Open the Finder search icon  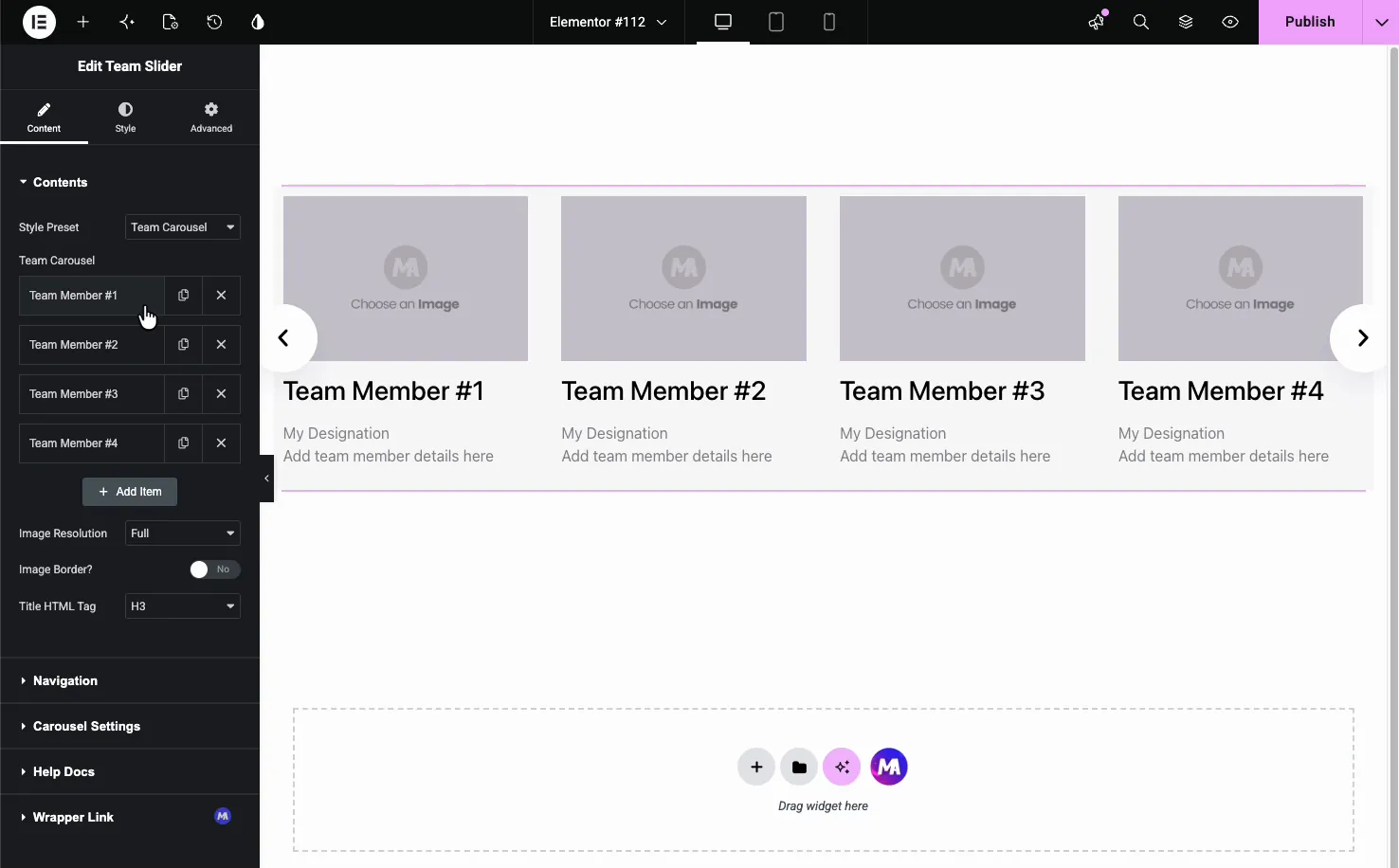coord(1141,22)
